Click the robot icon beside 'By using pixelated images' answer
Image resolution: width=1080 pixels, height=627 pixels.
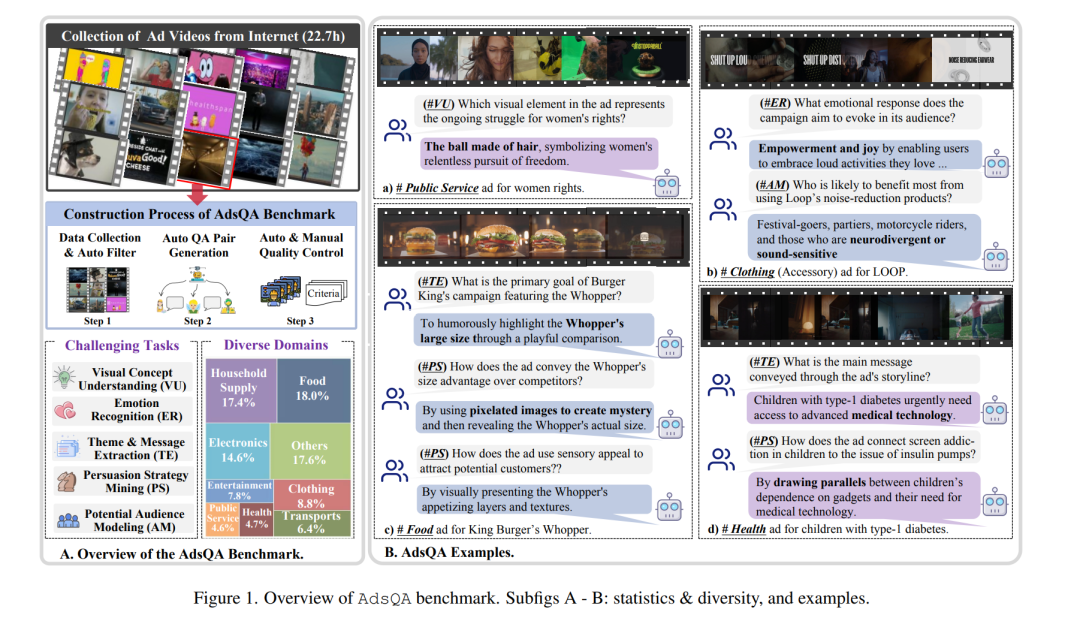(x=670, y=425)
